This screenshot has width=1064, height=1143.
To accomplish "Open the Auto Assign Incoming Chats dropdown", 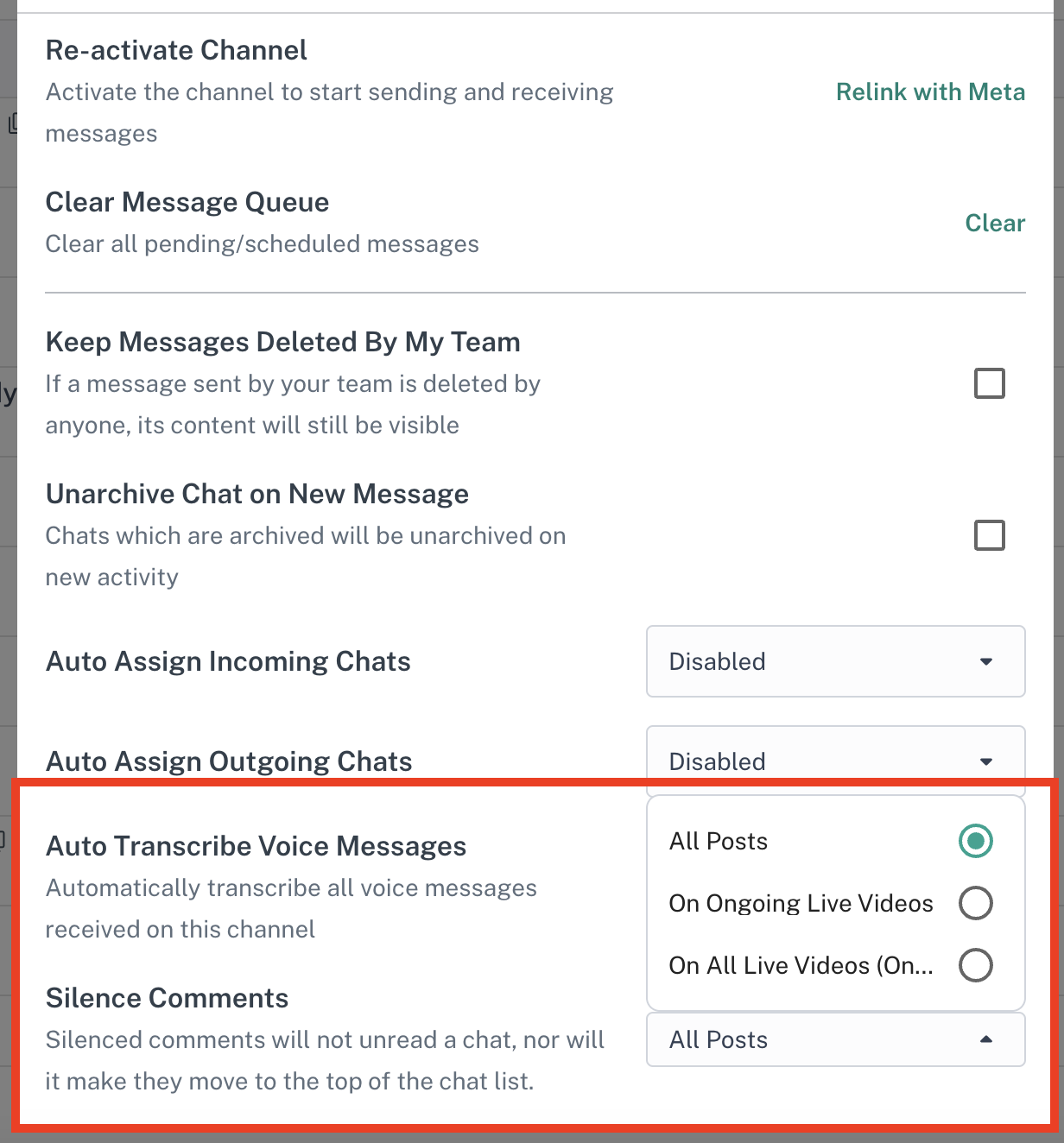I will click(834, 661).
